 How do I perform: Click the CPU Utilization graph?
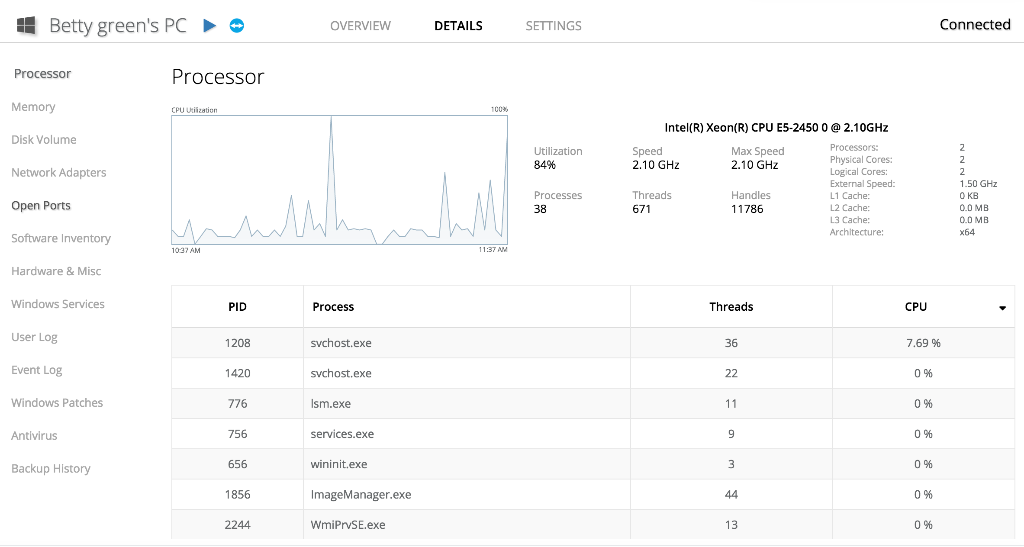pyautogui.click(x=339, y=180)
